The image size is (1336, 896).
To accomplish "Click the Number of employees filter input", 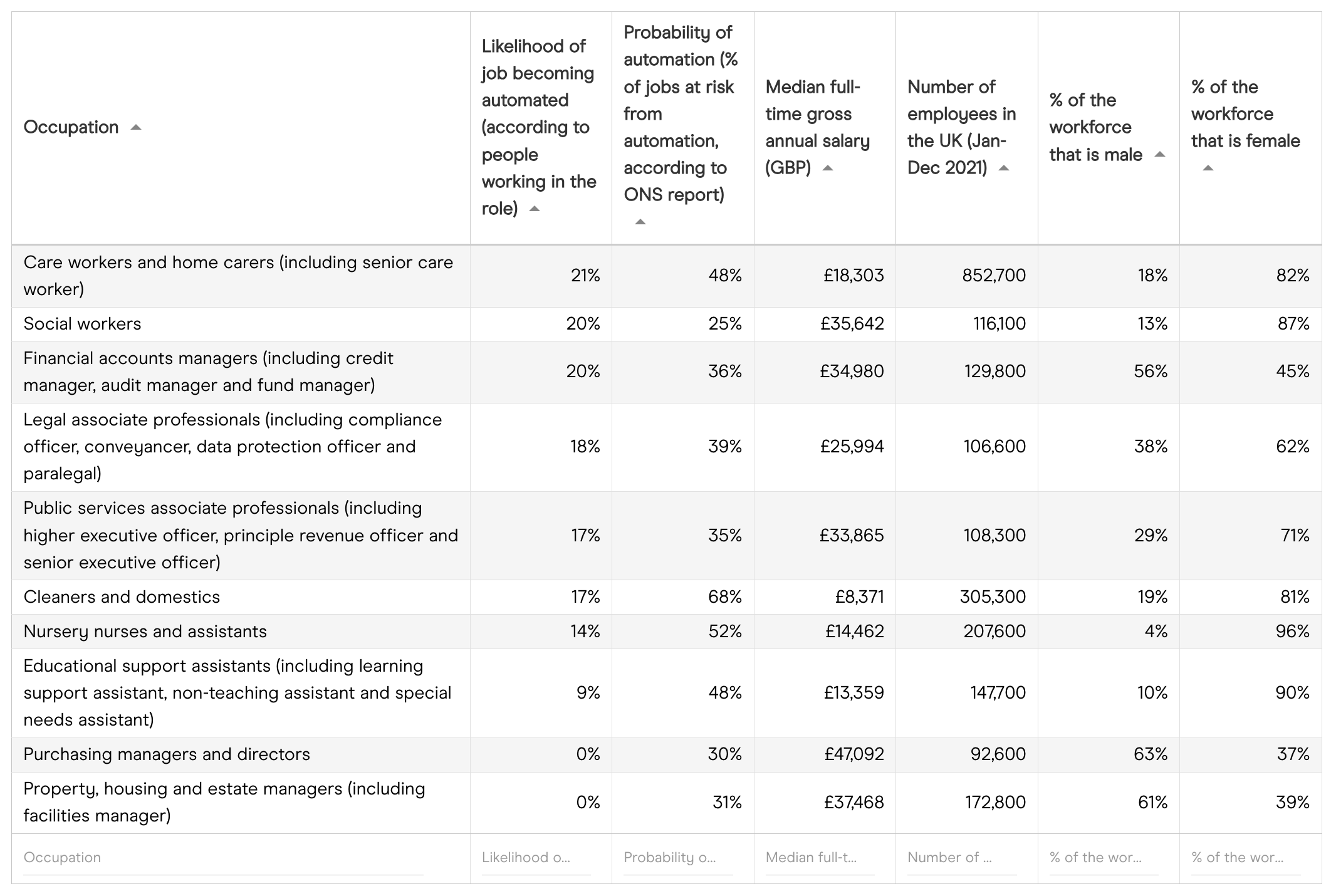I will coord(962,858).
